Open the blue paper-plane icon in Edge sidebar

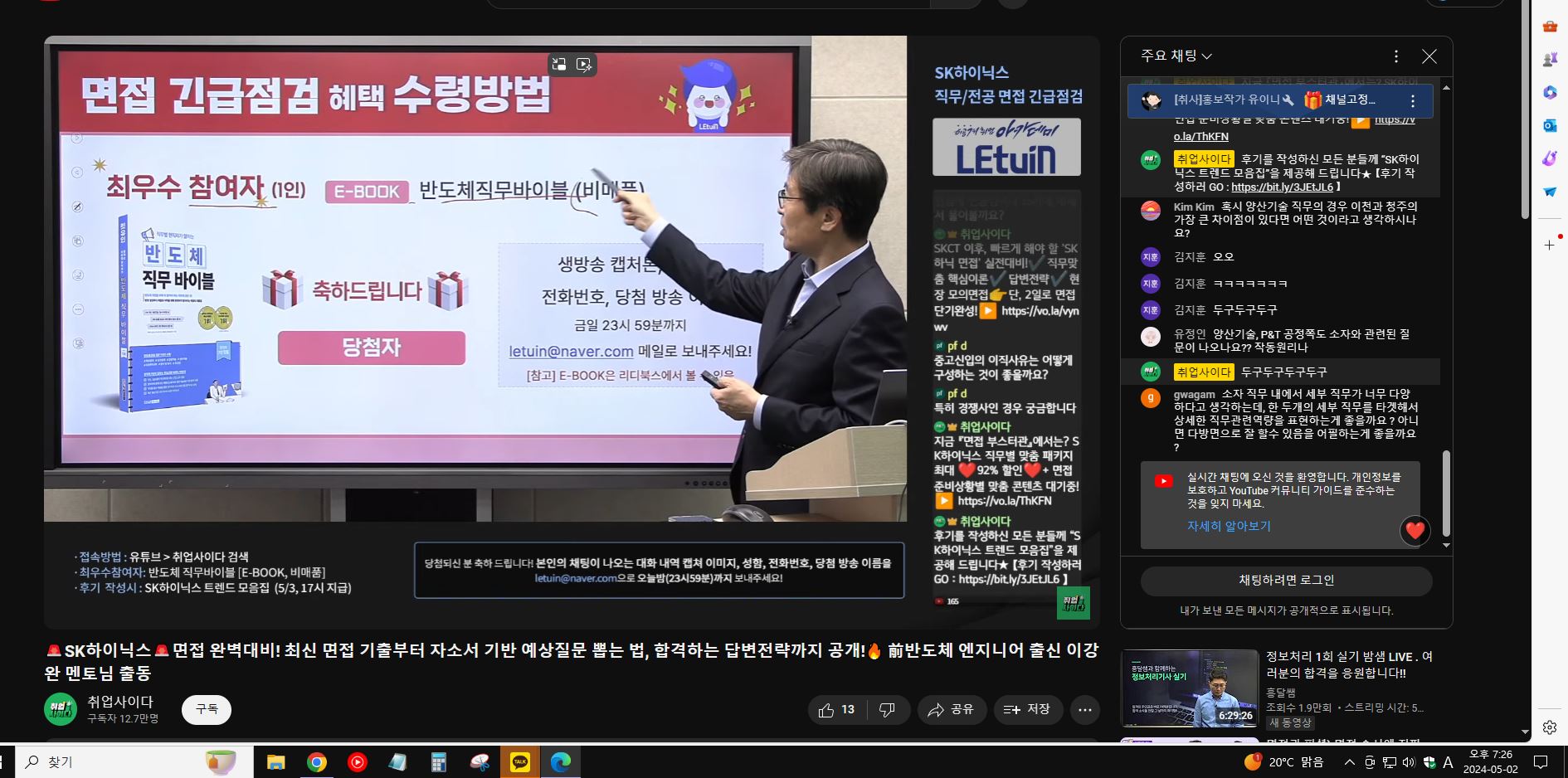tap(1550, 192)
